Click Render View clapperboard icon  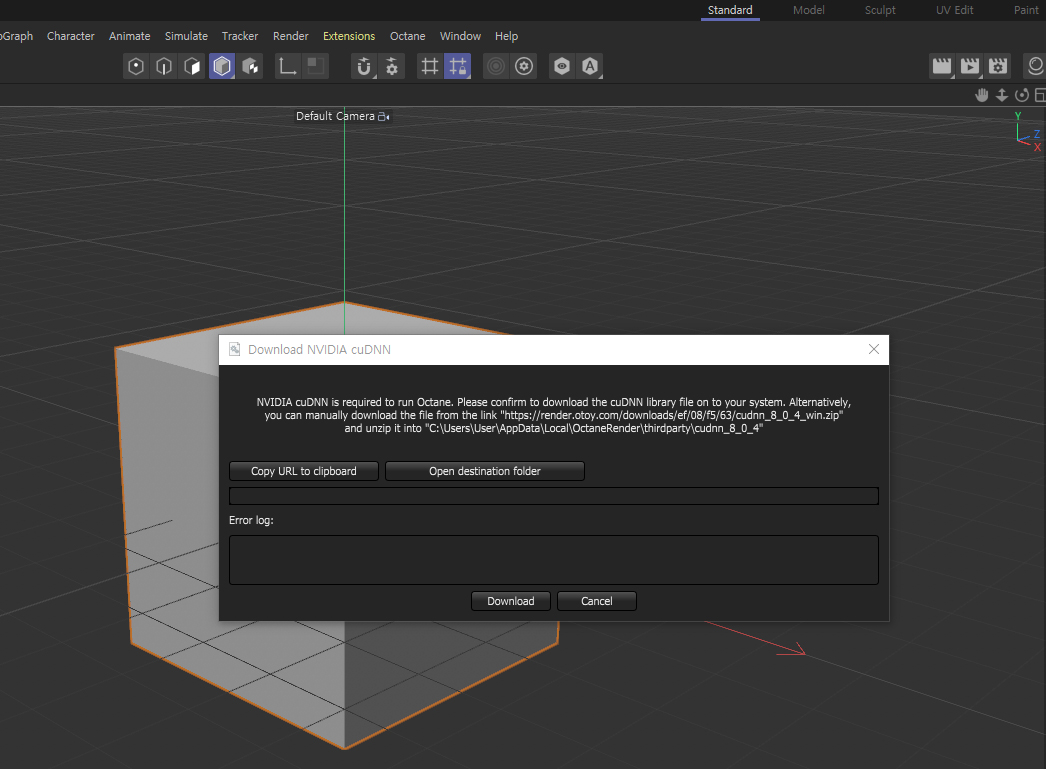(x=941, y=66)
